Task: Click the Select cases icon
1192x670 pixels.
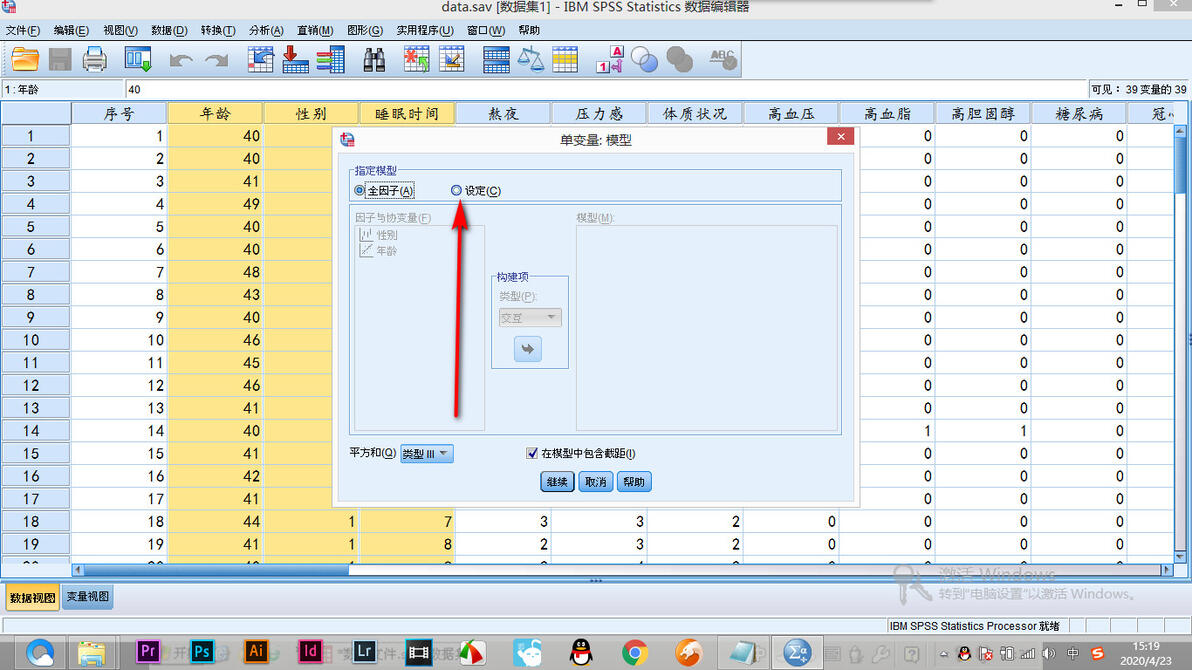Action: coord(565,59)
